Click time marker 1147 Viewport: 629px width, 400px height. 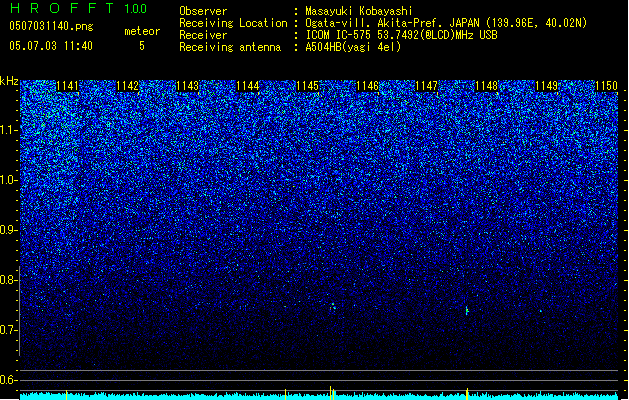pos(426,86)
